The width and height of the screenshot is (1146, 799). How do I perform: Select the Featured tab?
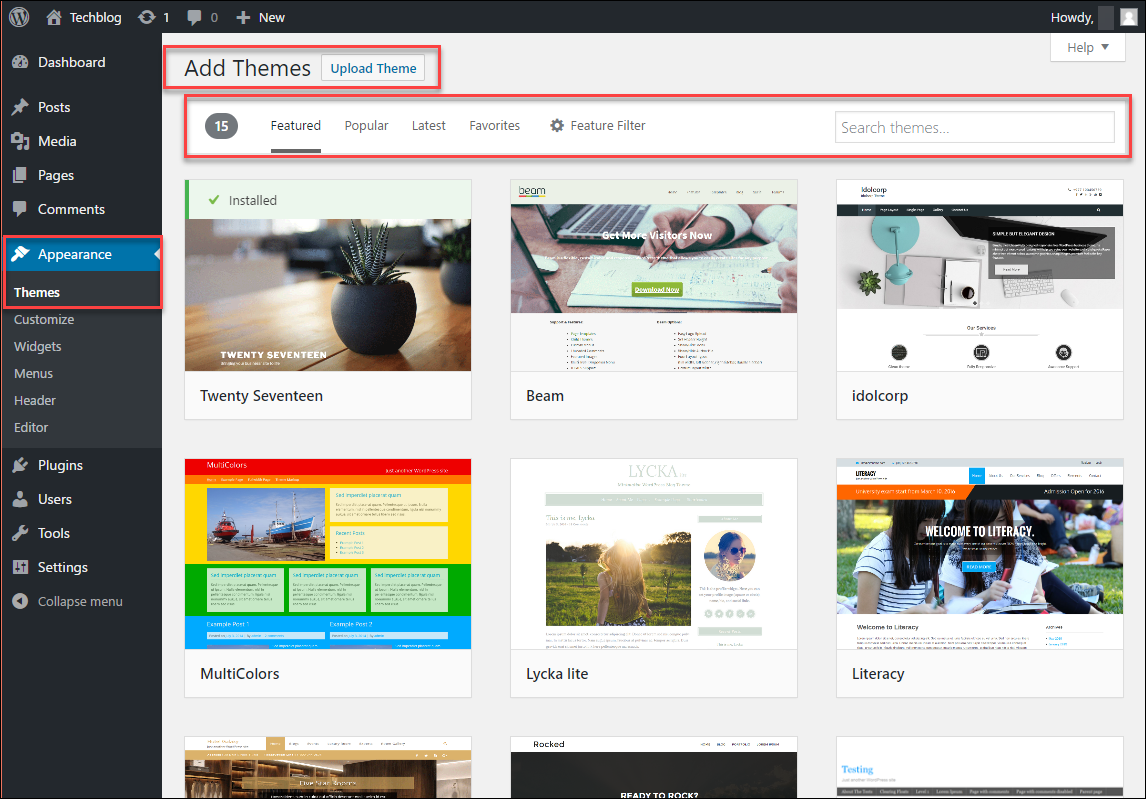coord(295,126)
